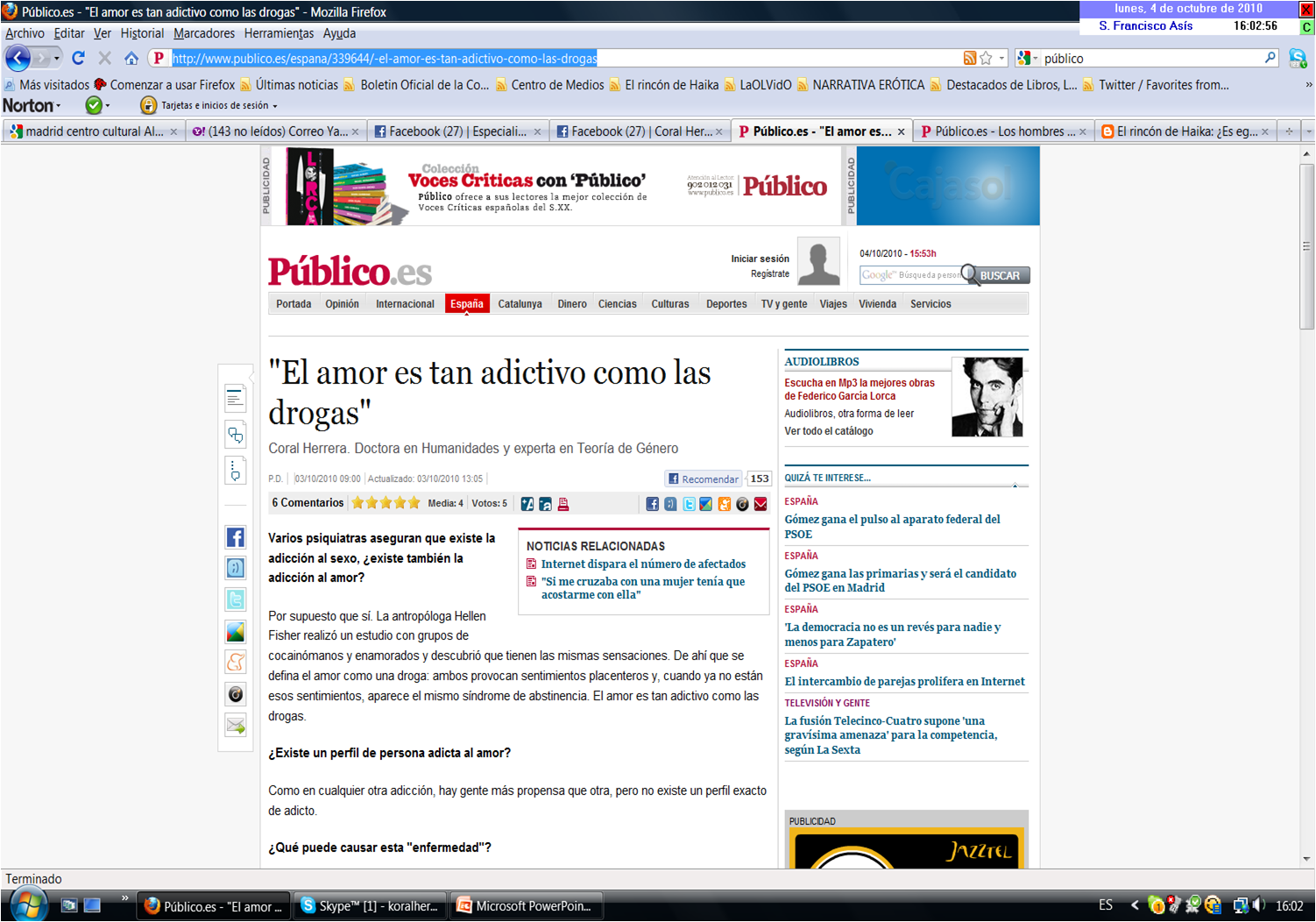The width and height of the screenshot is (1316, 922).
Task: Bookmark this page with the star icon
Action: click(x=986, y=58)
